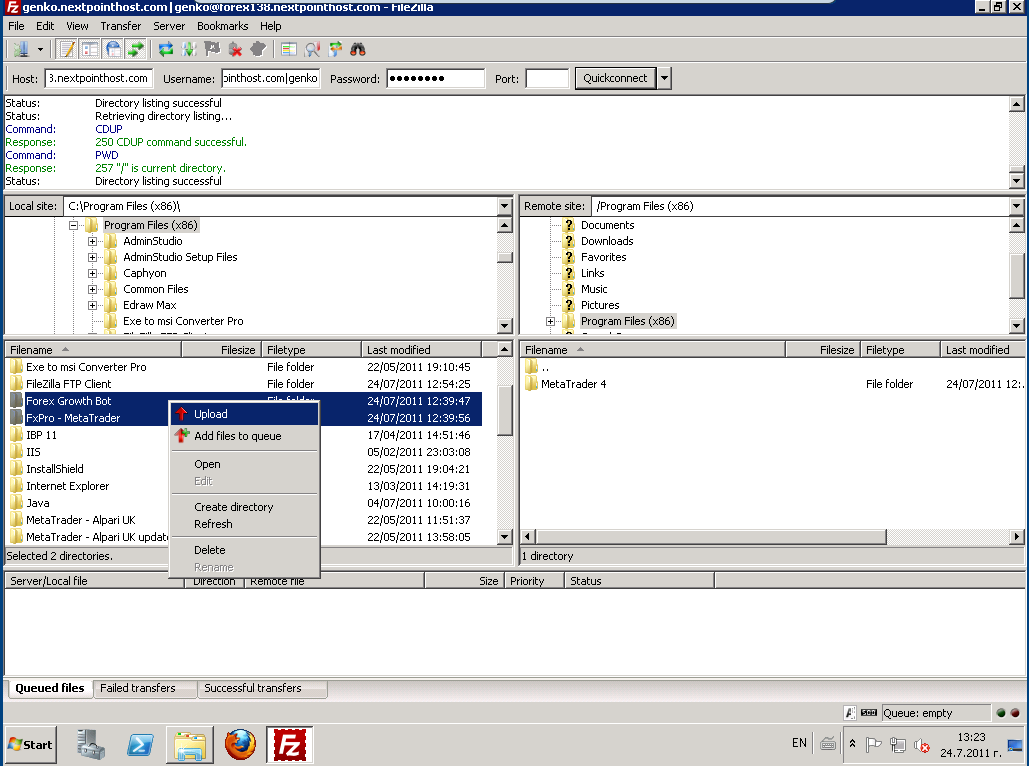1029x766 pixels.
Task: Click the on-screen keyboard icon in taskbar
Action: tap(828, 744)
